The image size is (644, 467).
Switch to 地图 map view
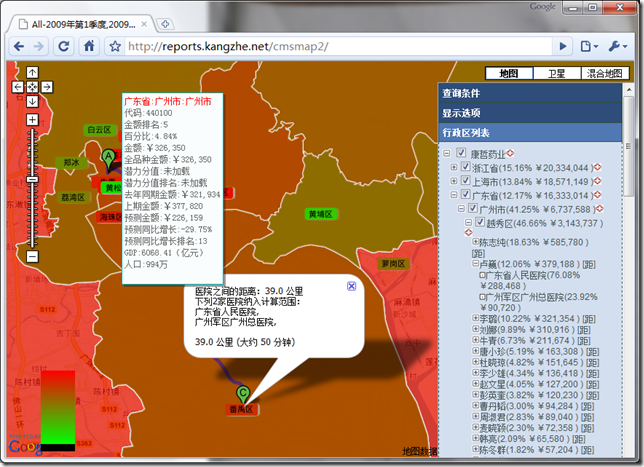[x=509, y=74]
